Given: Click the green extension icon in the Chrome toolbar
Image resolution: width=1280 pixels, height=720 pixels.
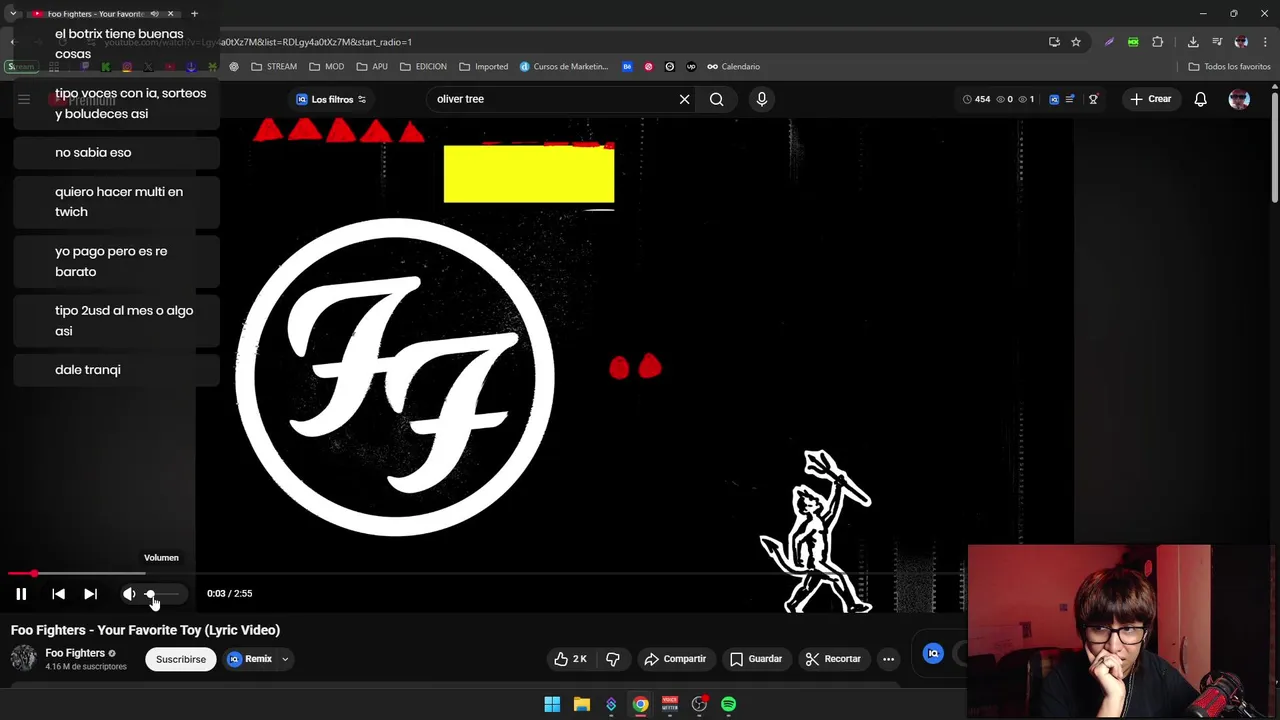Looking at the screenshot, I should click(1133, 42).
